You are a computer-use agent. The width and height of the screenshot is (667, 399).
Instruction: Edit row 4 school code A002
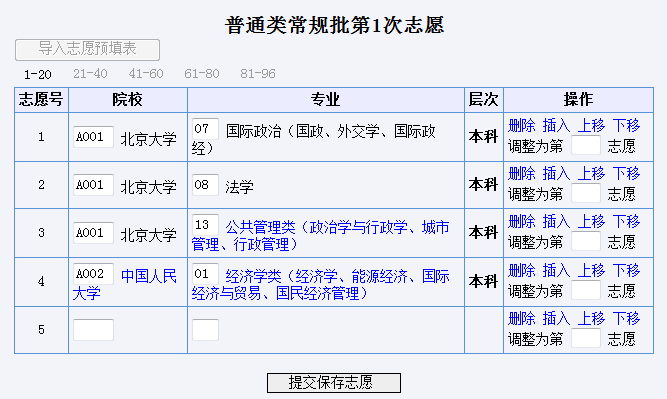[x=93, y=274]
